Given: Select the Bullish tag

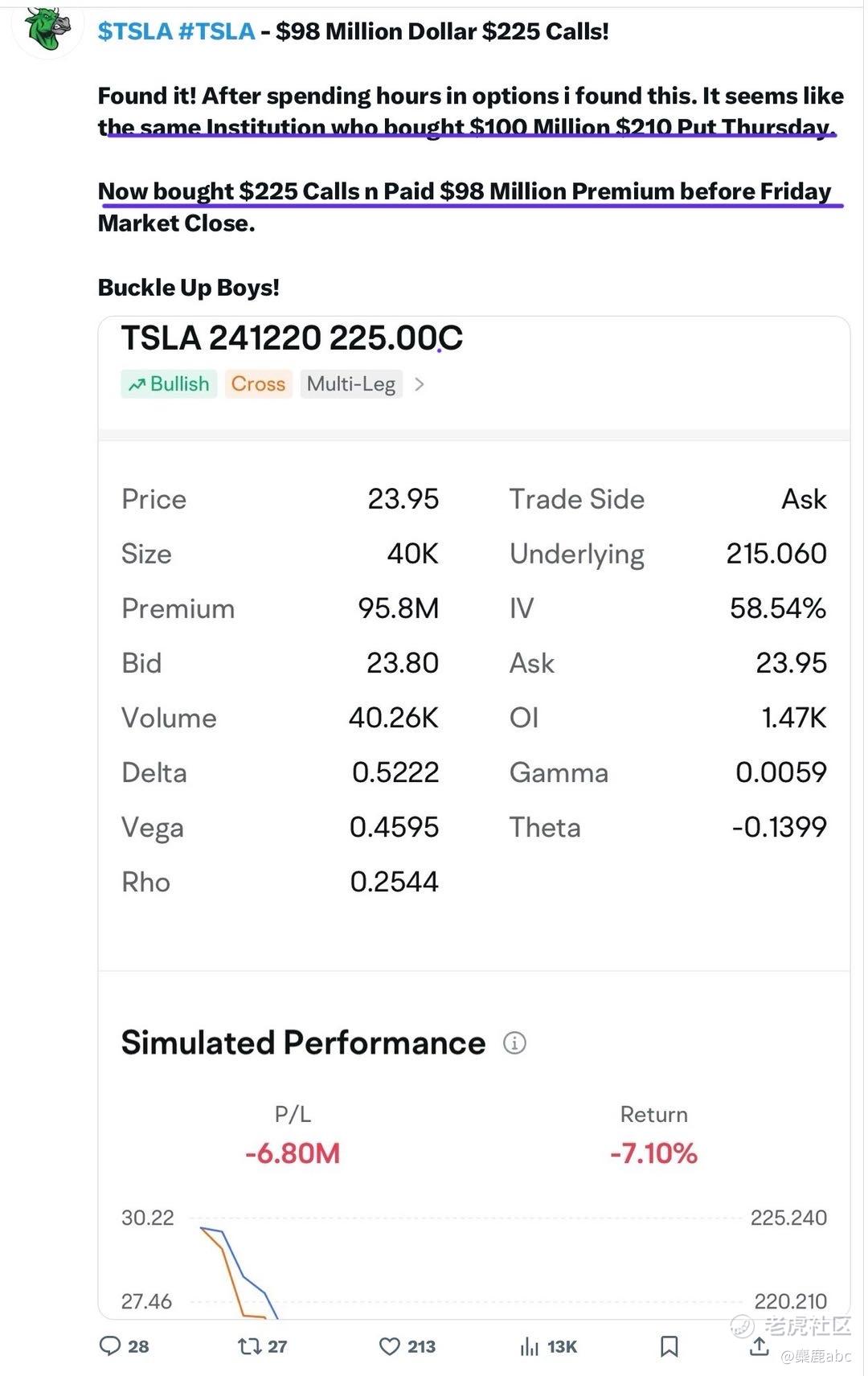Looking at the screenshot, I should click(x=169, y=384).
